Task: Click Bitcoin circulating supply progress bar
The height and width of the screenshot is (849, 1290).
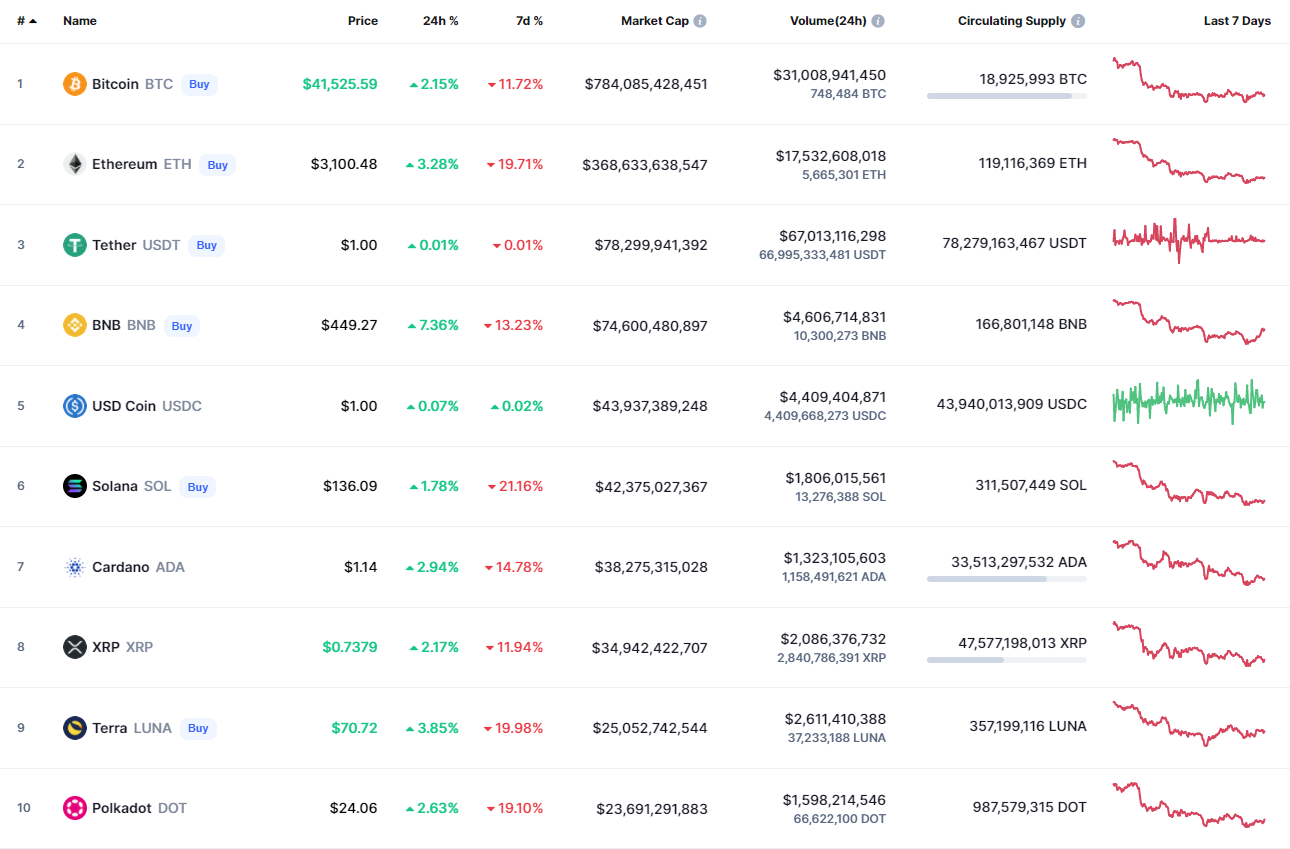Action: pyautogui.click(x=1006, y=96)
